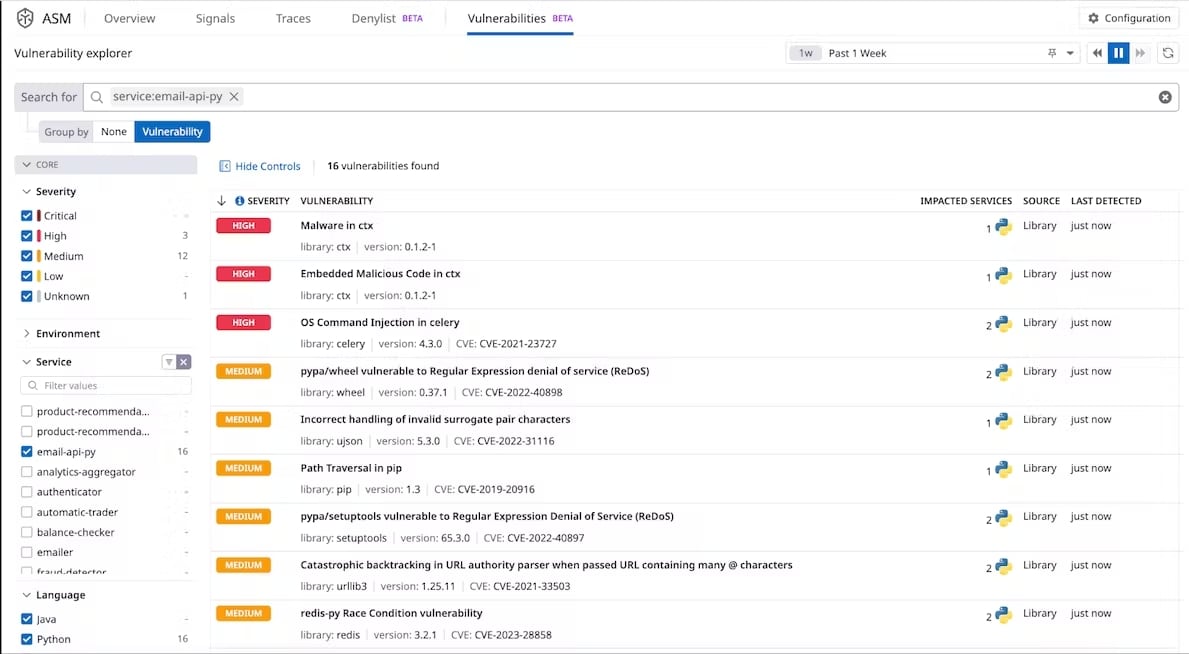Open the Overview tab
Image resolution: width=1189 pixels, height=654 pixels.
pos(130,18)
